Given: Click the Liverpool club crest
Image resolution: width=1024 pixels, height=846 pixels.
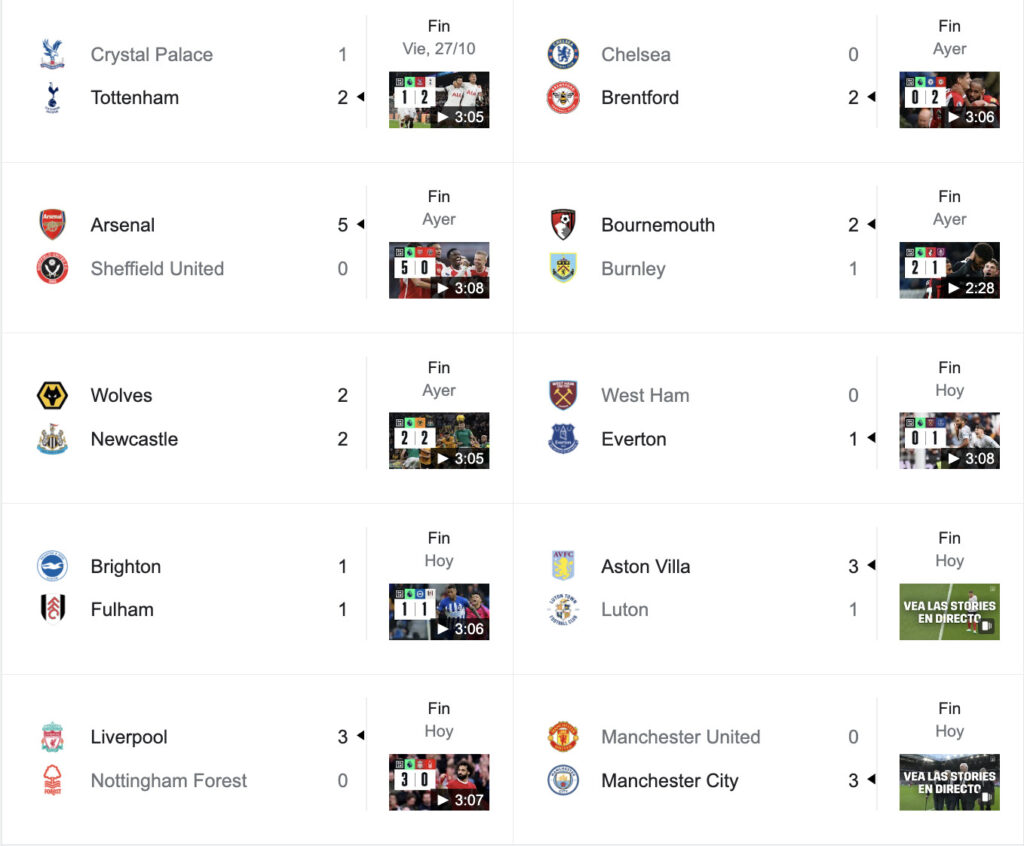Looking at the screenshot, I should click(52, 737).
